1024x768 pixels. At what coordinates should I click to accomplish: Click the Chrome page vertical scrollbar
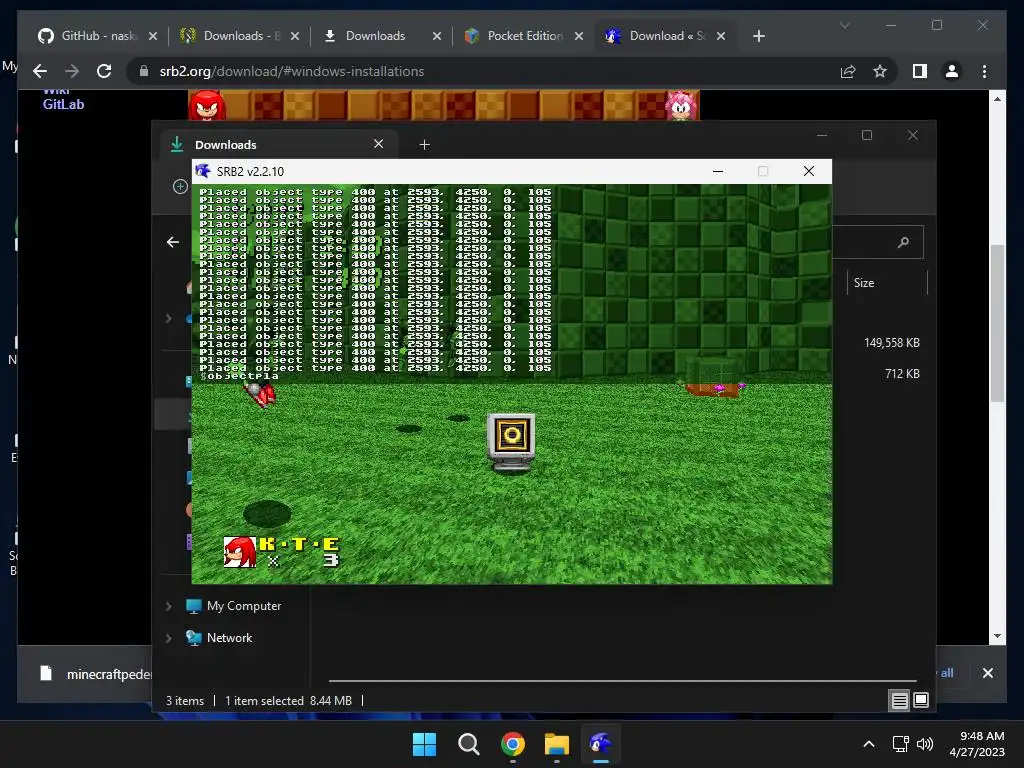click(997, 323)
